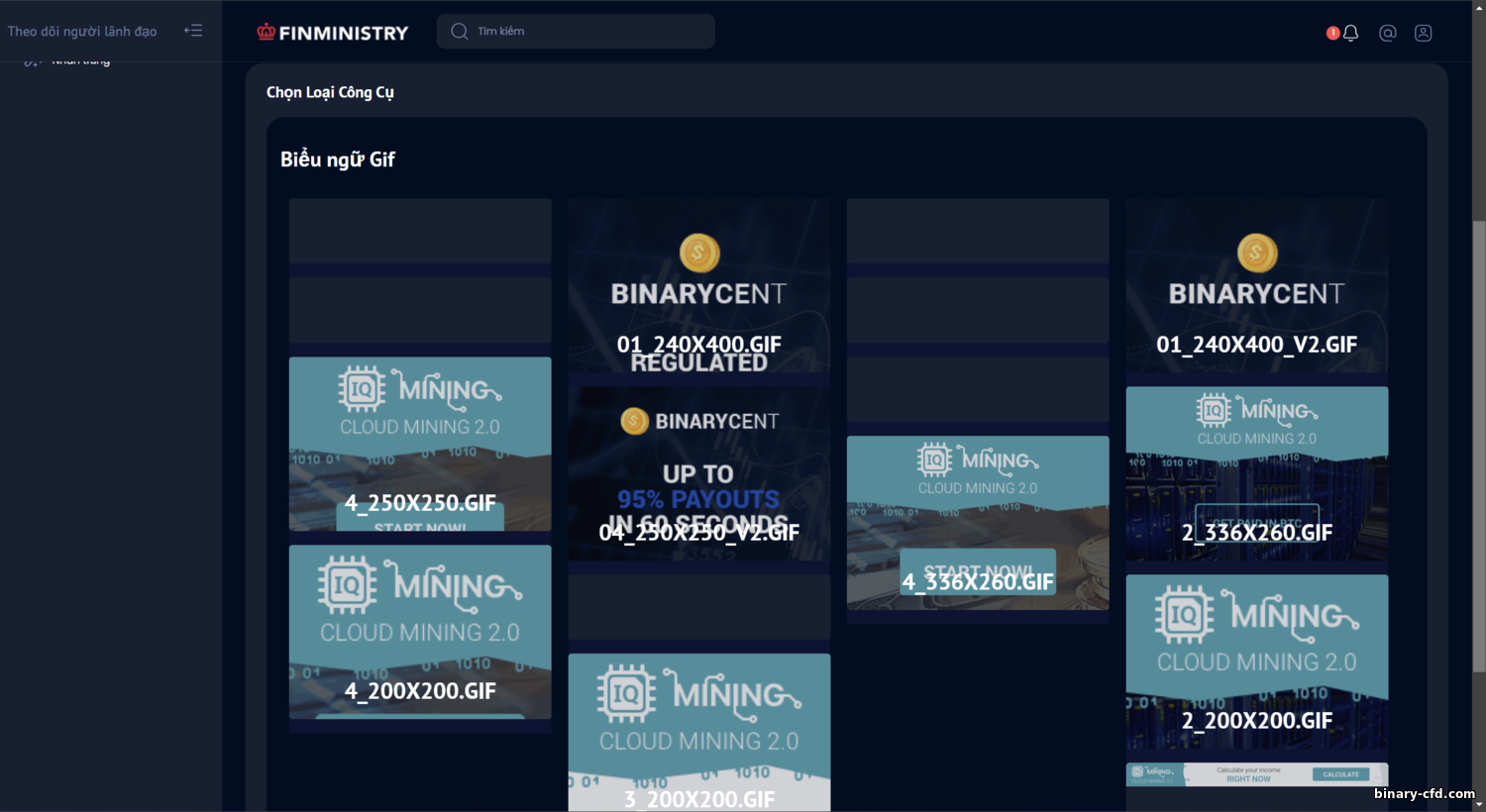Image resolution: width=1486 pixels, height=812 pixels.
Task: Open the notifications bell icon
Action: tap(1350, 33)
